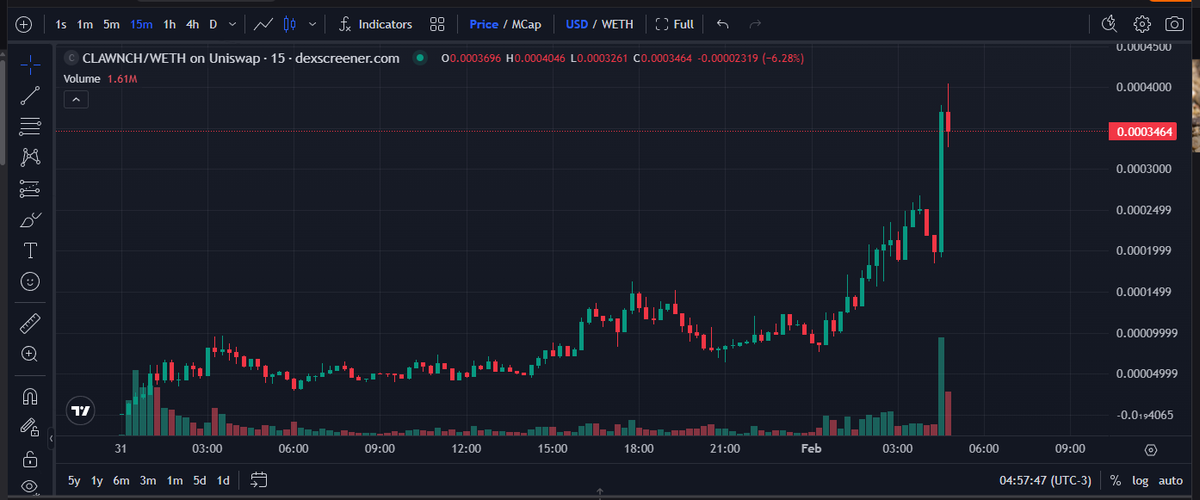1200x500 pixels.
Task: Select the 5m timeframe
Action: point(112,24)
